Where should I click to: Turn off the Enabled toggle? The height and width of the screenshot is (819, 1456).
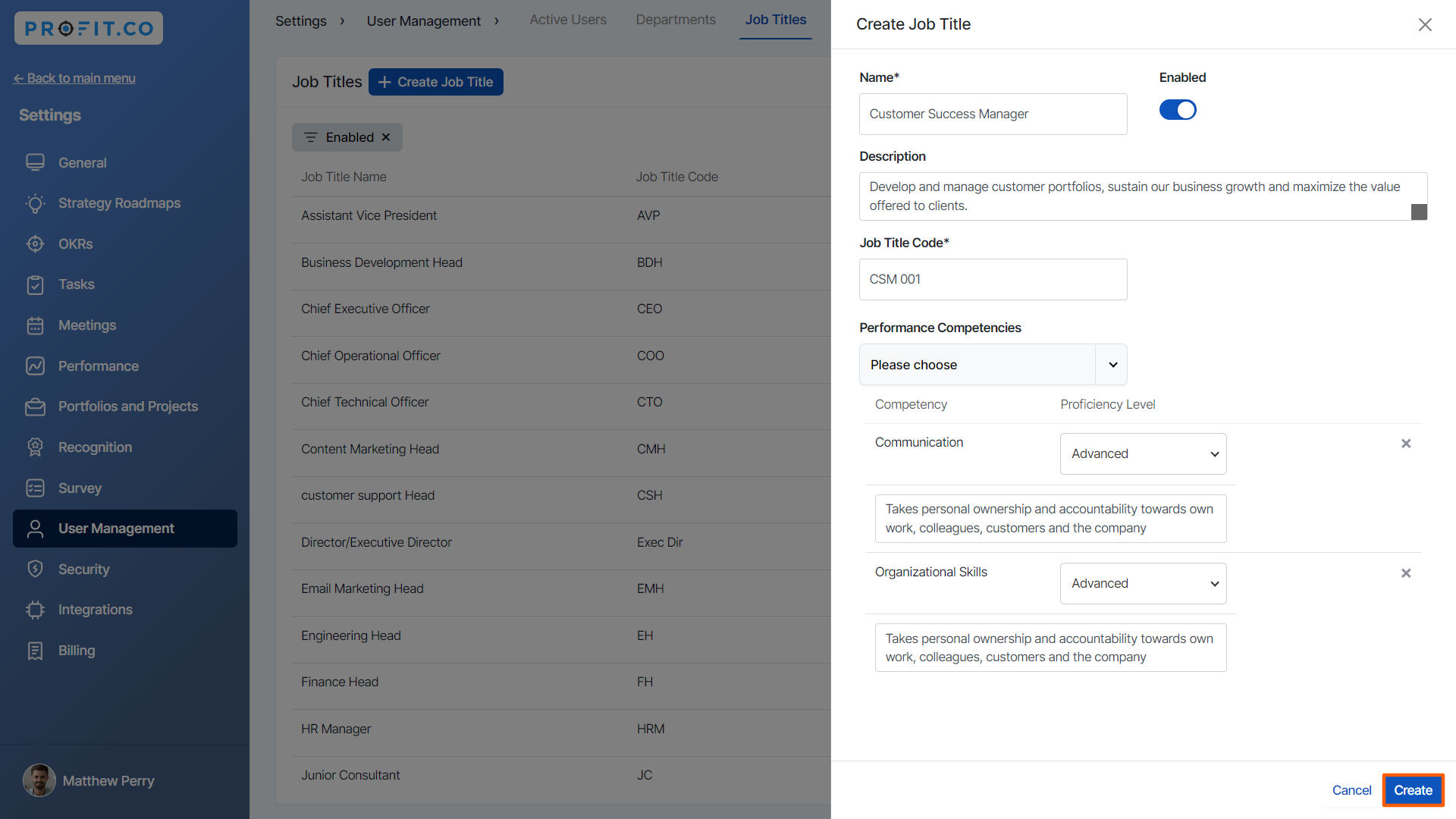pyautogui.click(x=1178, y=110)
